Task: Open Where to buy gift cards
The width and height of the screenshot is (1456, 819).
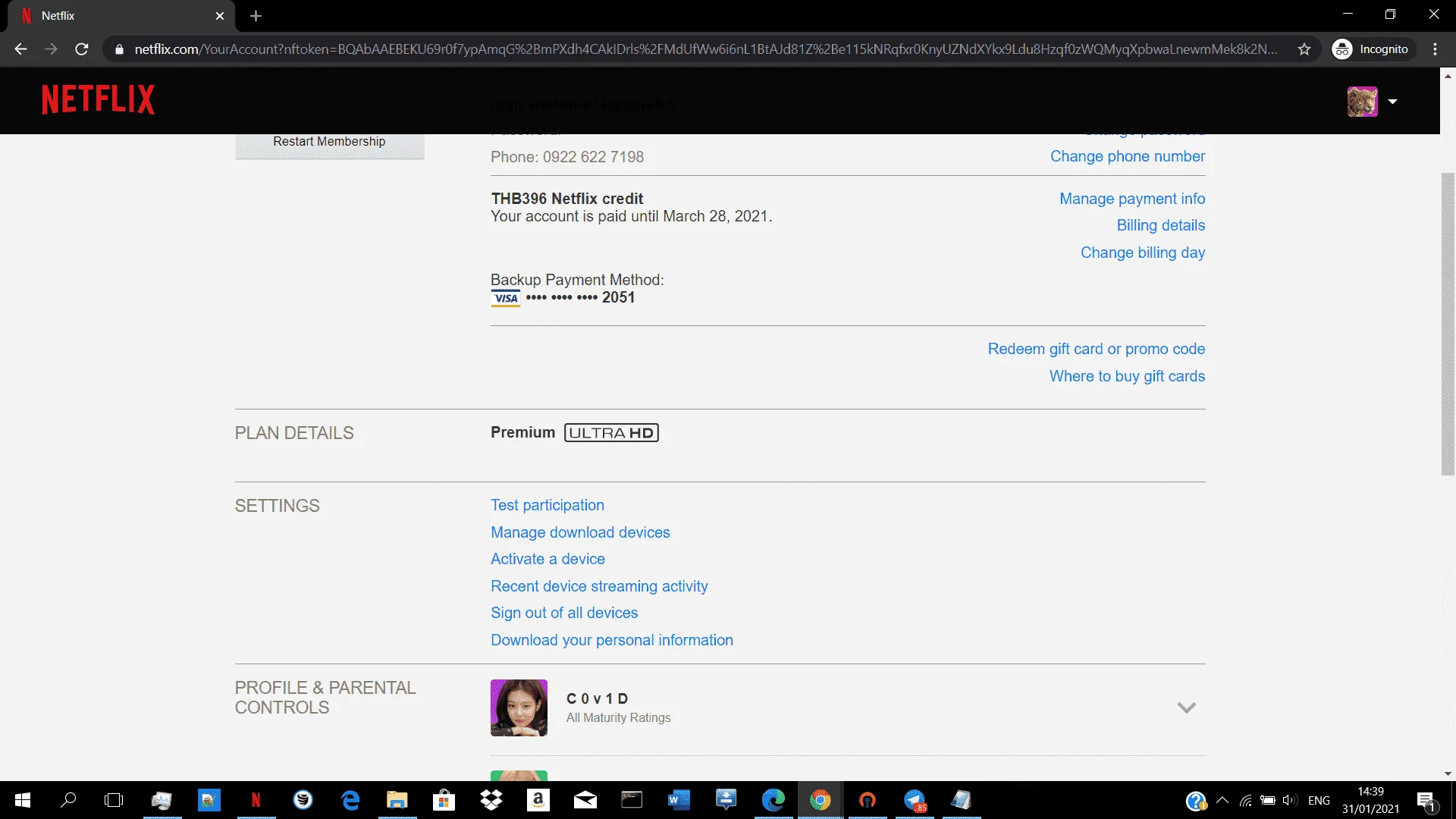Action: click(1128, 376)
